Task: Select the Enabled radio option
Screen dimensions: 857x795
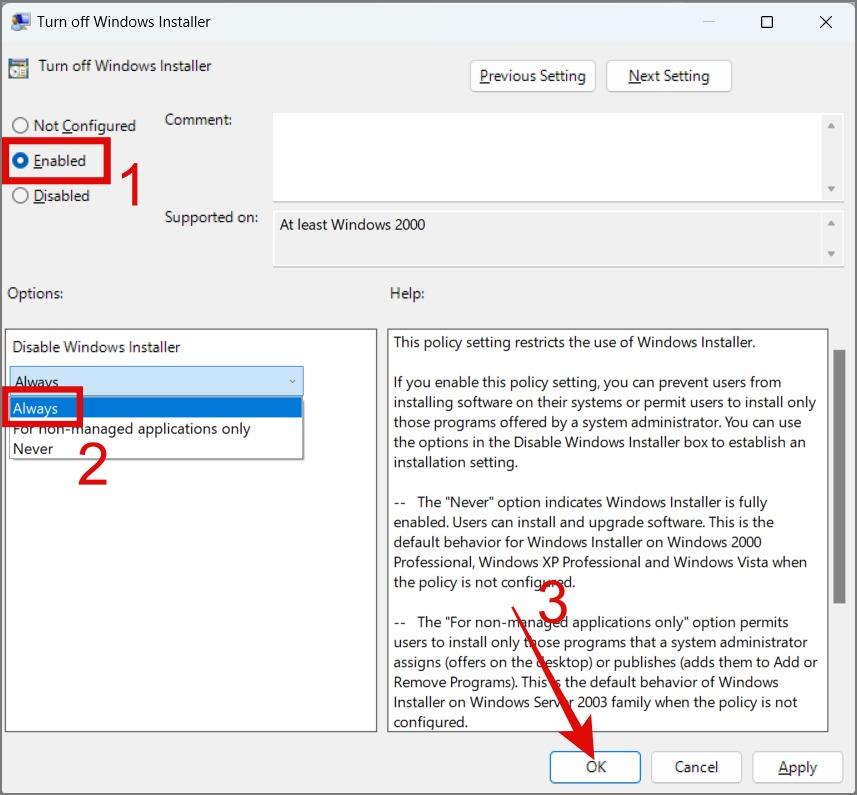Action: click(x=49, y=161)
